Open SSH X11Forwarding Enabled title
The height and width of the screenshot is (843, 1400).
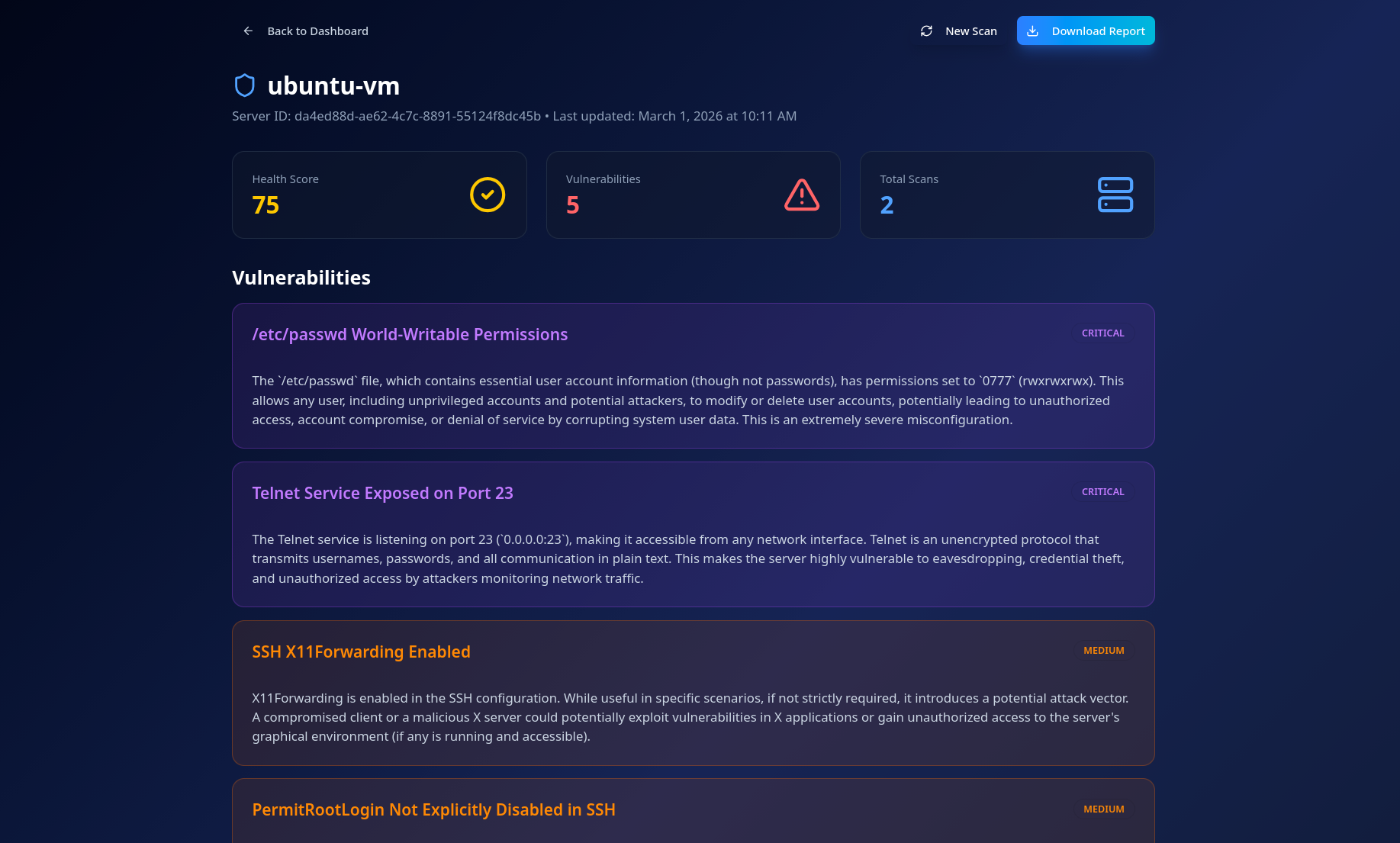pyautogui.click(x=362, y=652)
